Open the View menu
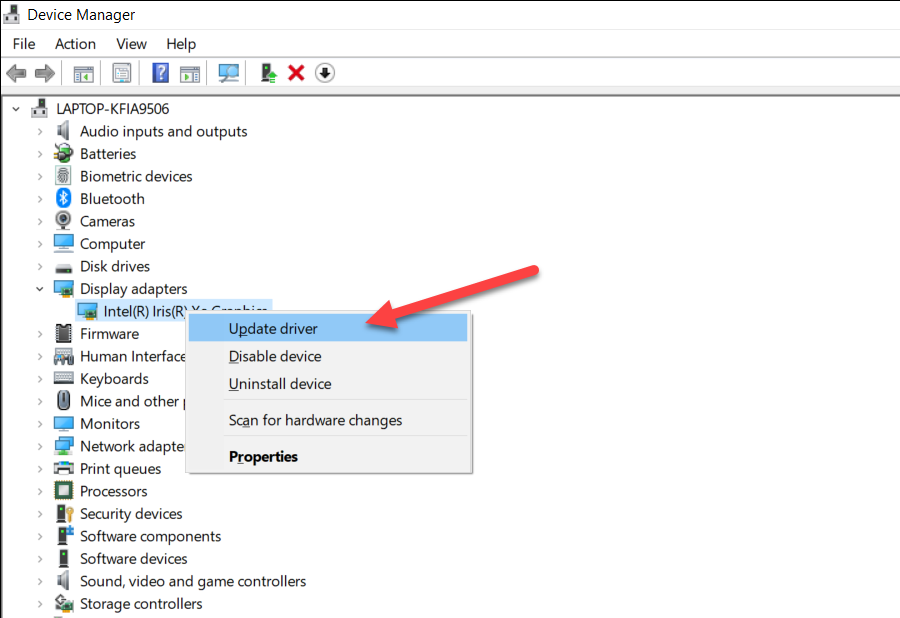Screen dimensions: 900x618 click(x=131, y=44)
